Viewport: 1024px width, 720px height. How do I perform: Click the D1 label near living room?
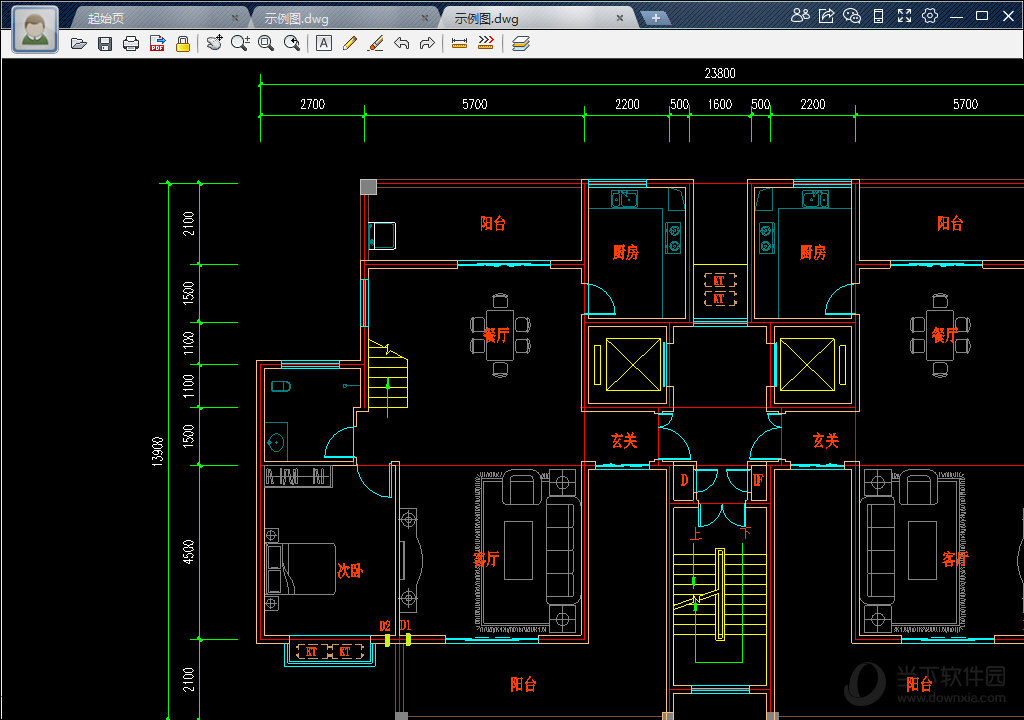406,625
